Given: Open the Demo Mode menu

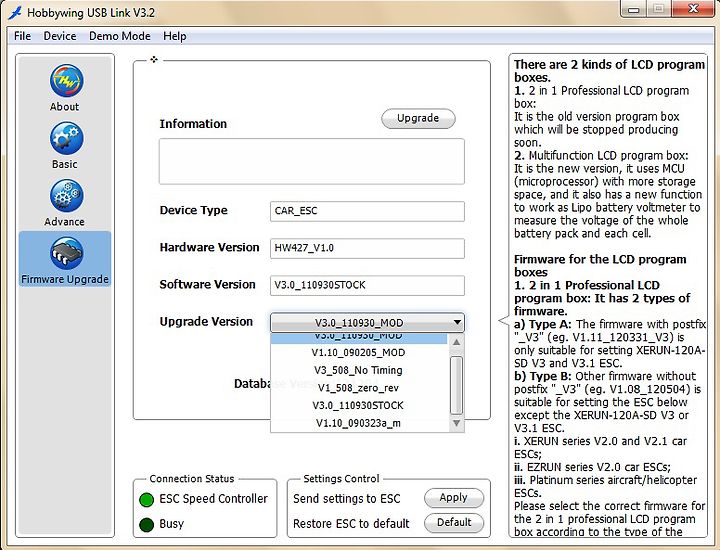Looking at the screenshot, I should (x=119, y=36).
